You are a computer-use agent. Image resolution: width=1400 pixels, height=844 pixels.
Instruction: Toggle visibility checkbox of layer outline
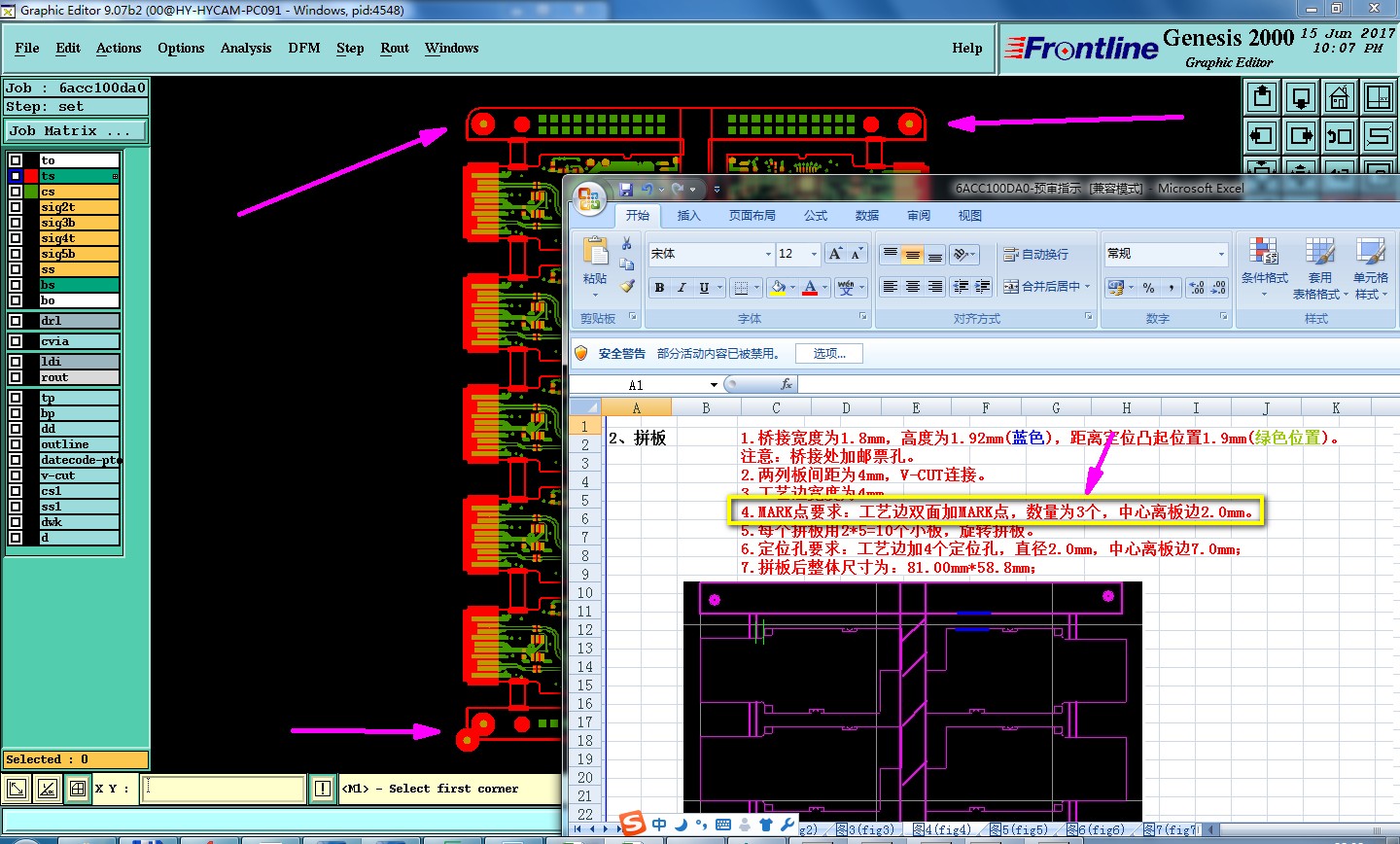(x=16, y=444)
